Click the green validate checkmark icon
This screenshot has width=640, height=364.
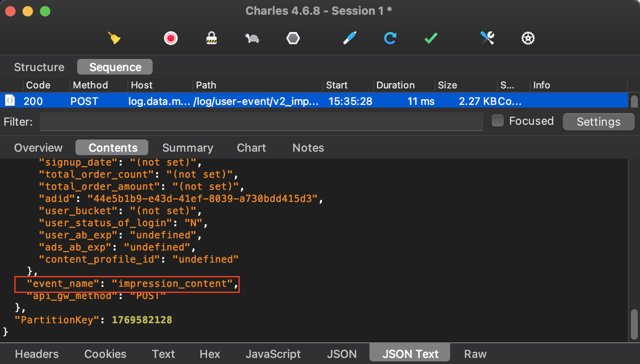click(x=431, y=38)
